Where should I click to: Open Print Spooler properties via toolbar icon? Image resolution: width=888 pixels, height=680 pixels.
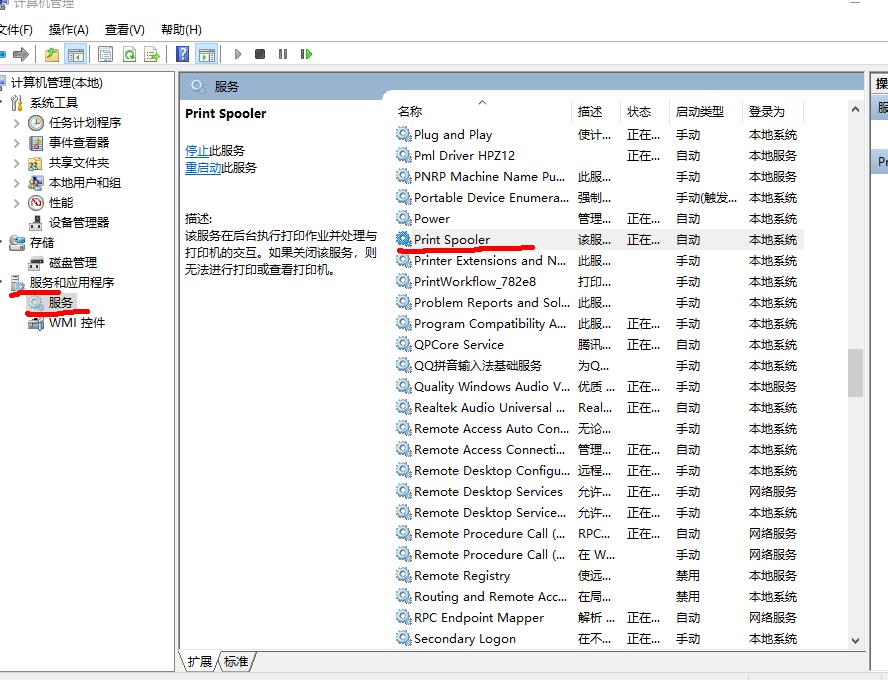tap(105, 55)
